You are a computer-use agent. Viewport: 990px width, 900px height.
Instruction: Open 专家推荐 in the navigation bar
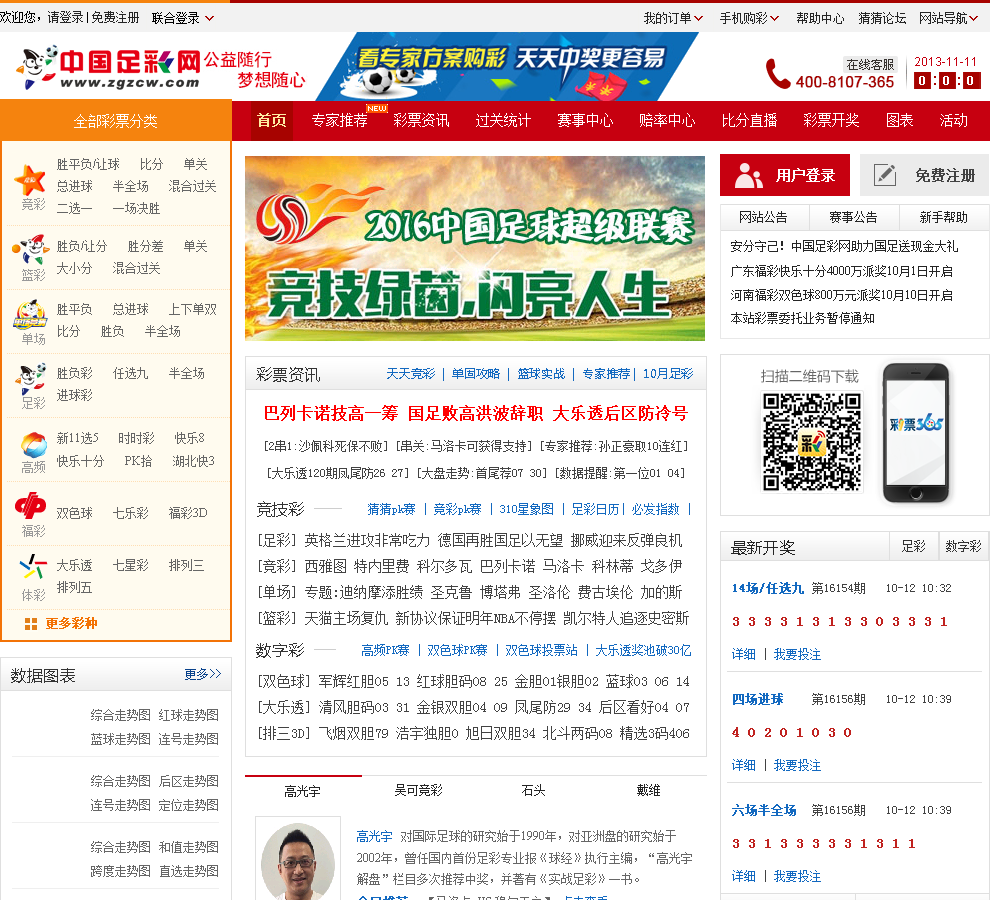click(340, 120)
